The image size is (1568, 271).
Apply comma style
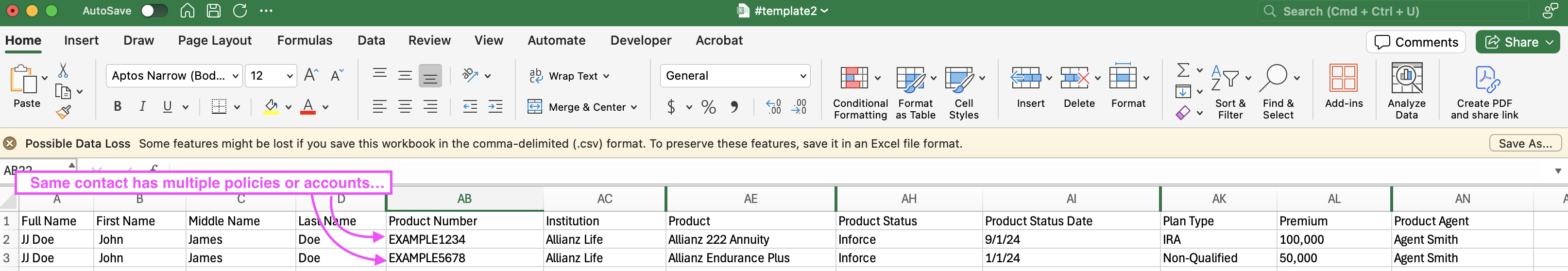(734, 106)
